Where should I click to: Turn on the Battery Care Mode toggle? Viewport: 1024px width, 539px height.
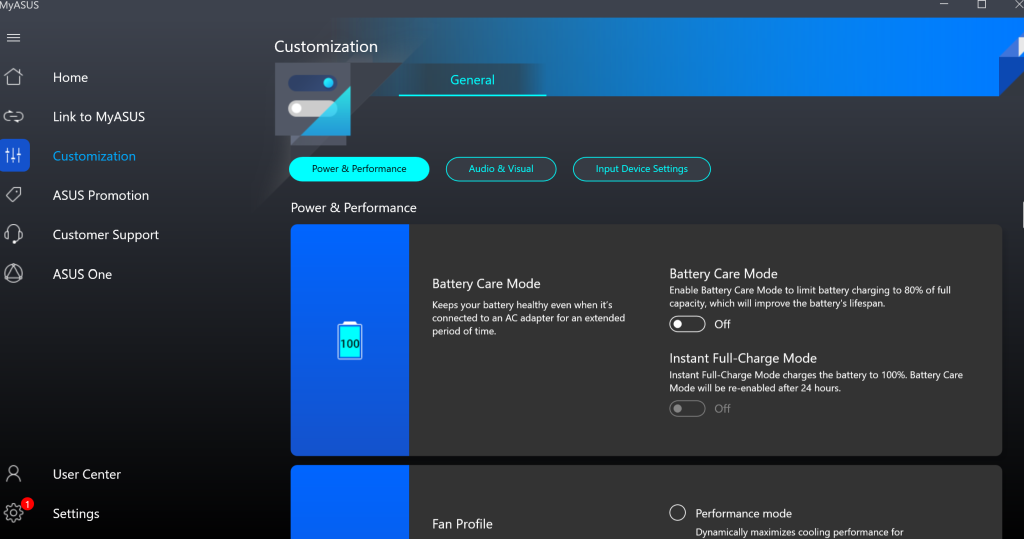pos(687,324)
